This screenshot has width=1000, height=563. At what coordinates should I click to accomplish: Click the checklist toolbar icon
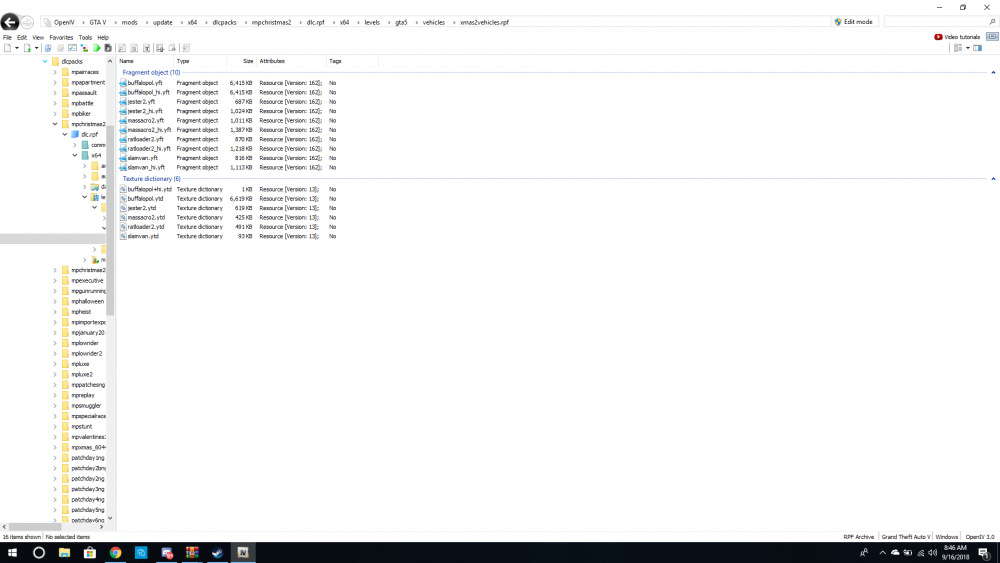pos(73,48)
